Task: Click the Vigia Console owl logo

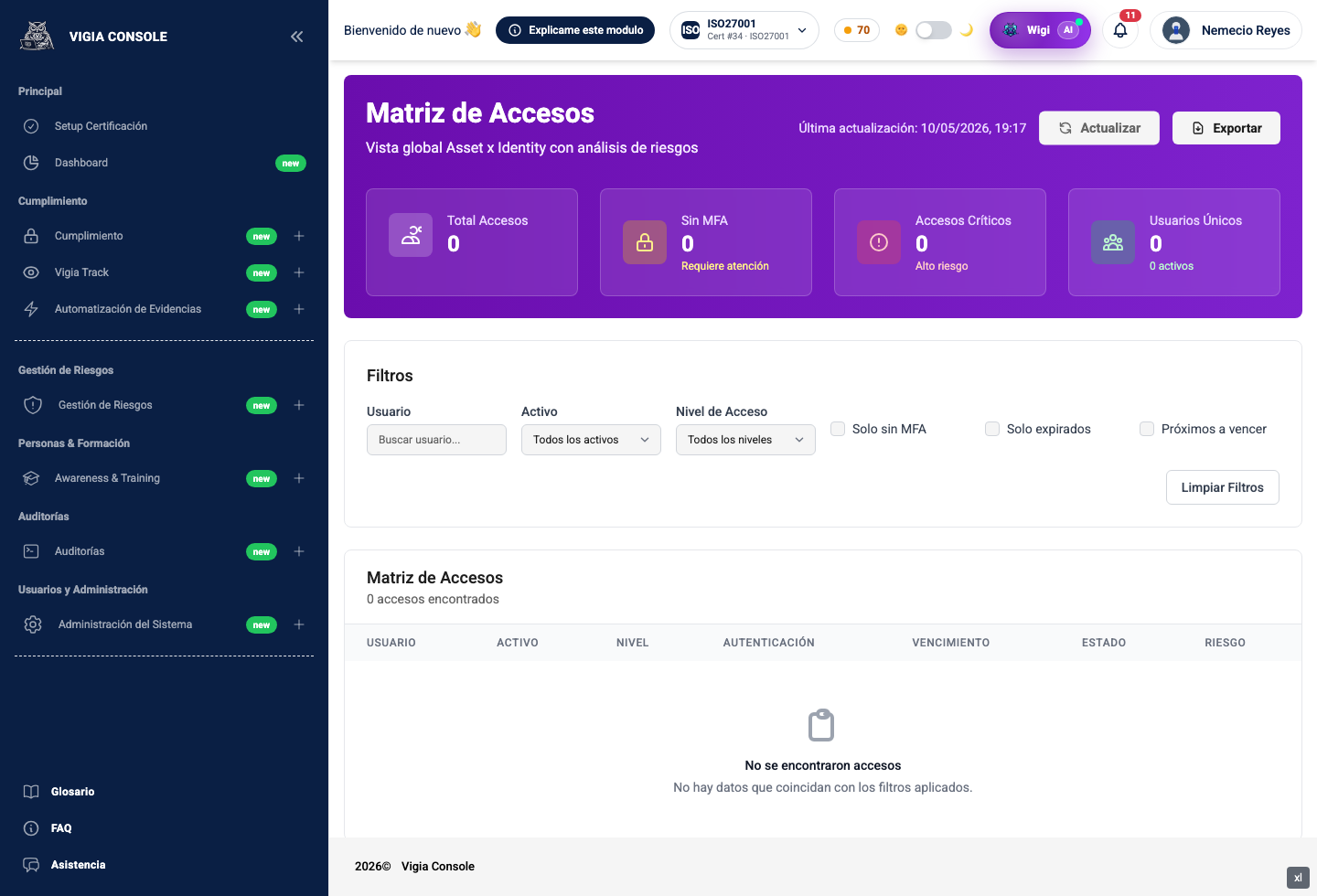Action: pyautogui.click(x=37, y=36)
